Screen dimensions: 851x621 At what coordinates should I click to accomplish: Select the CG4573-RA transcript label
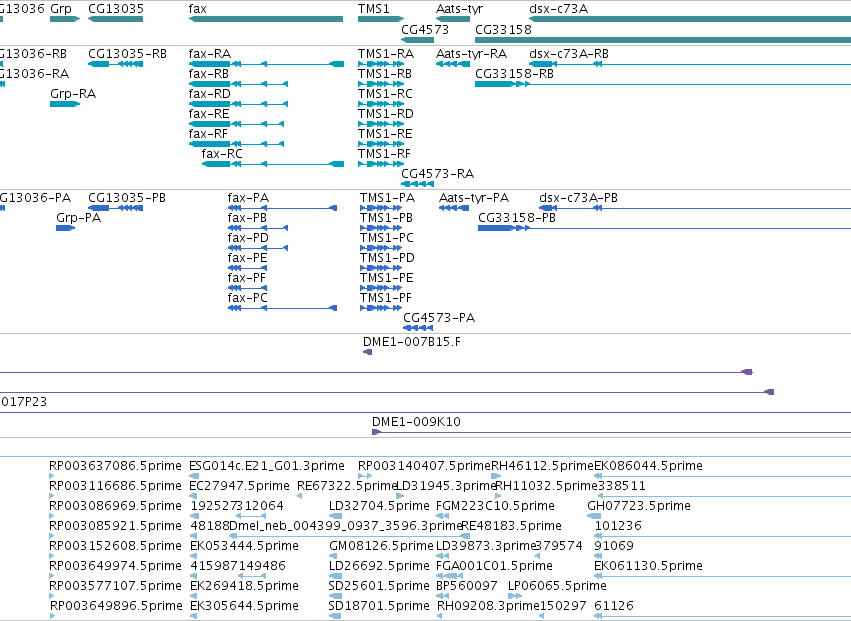tap(437, 174)
